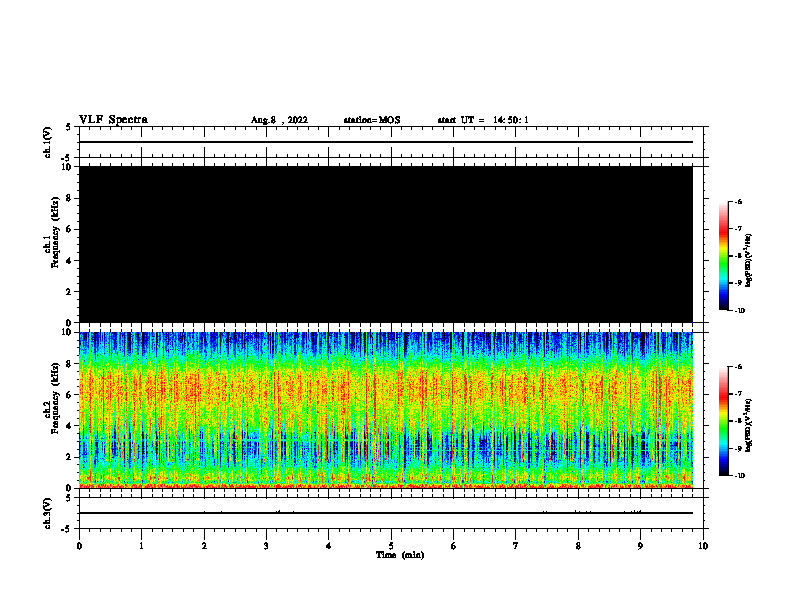Viewport: 792px width, 612px height.
Task: Click time axis tick label "0"
Action: pos(79,546)
